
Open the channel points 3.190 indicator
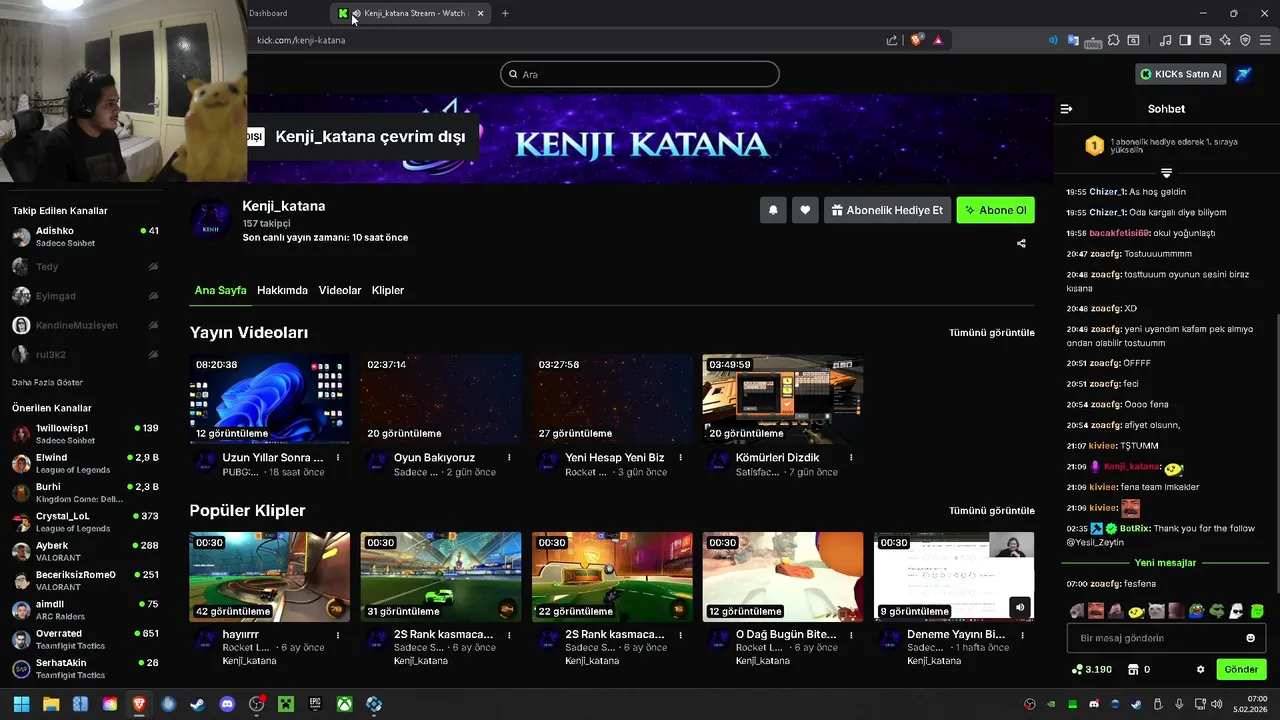1091,670
